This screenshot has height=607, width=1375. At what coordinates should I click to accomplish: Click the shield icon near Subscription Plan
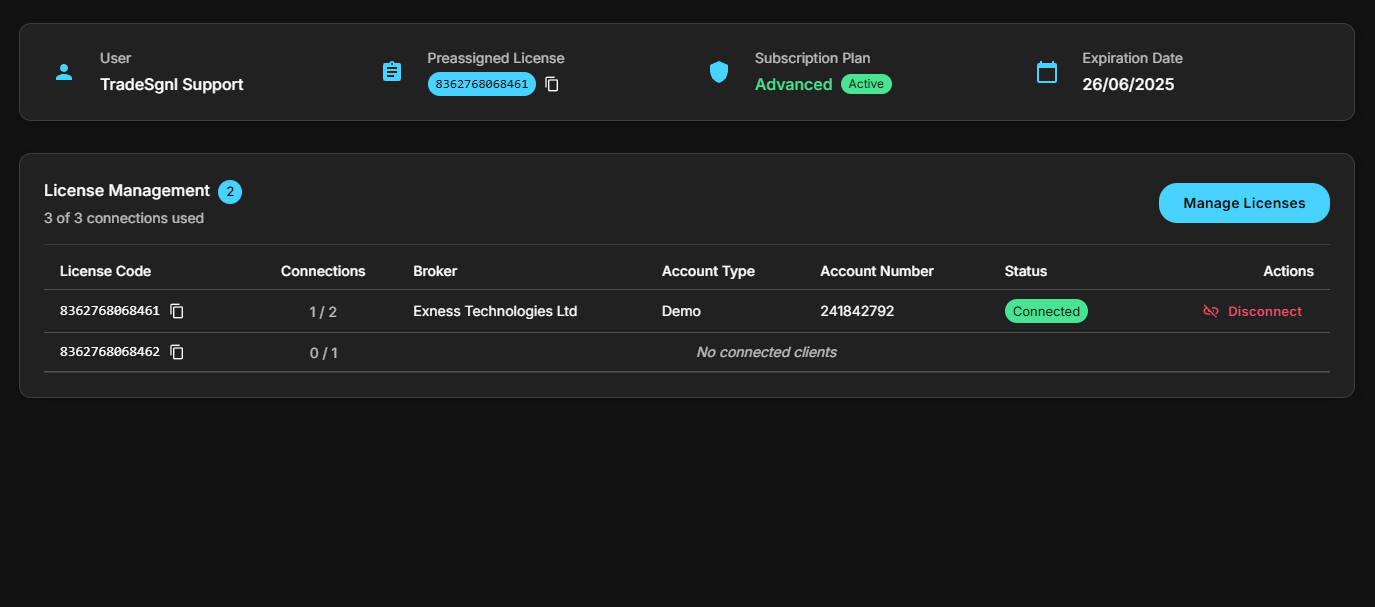719,71
